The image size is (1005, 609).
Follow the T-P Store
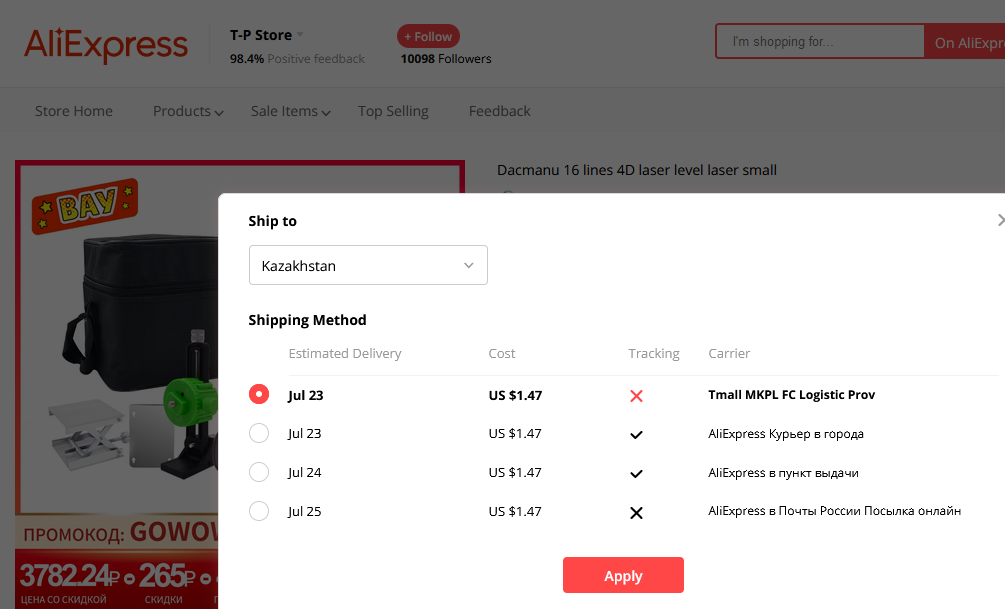pos(428,37)
